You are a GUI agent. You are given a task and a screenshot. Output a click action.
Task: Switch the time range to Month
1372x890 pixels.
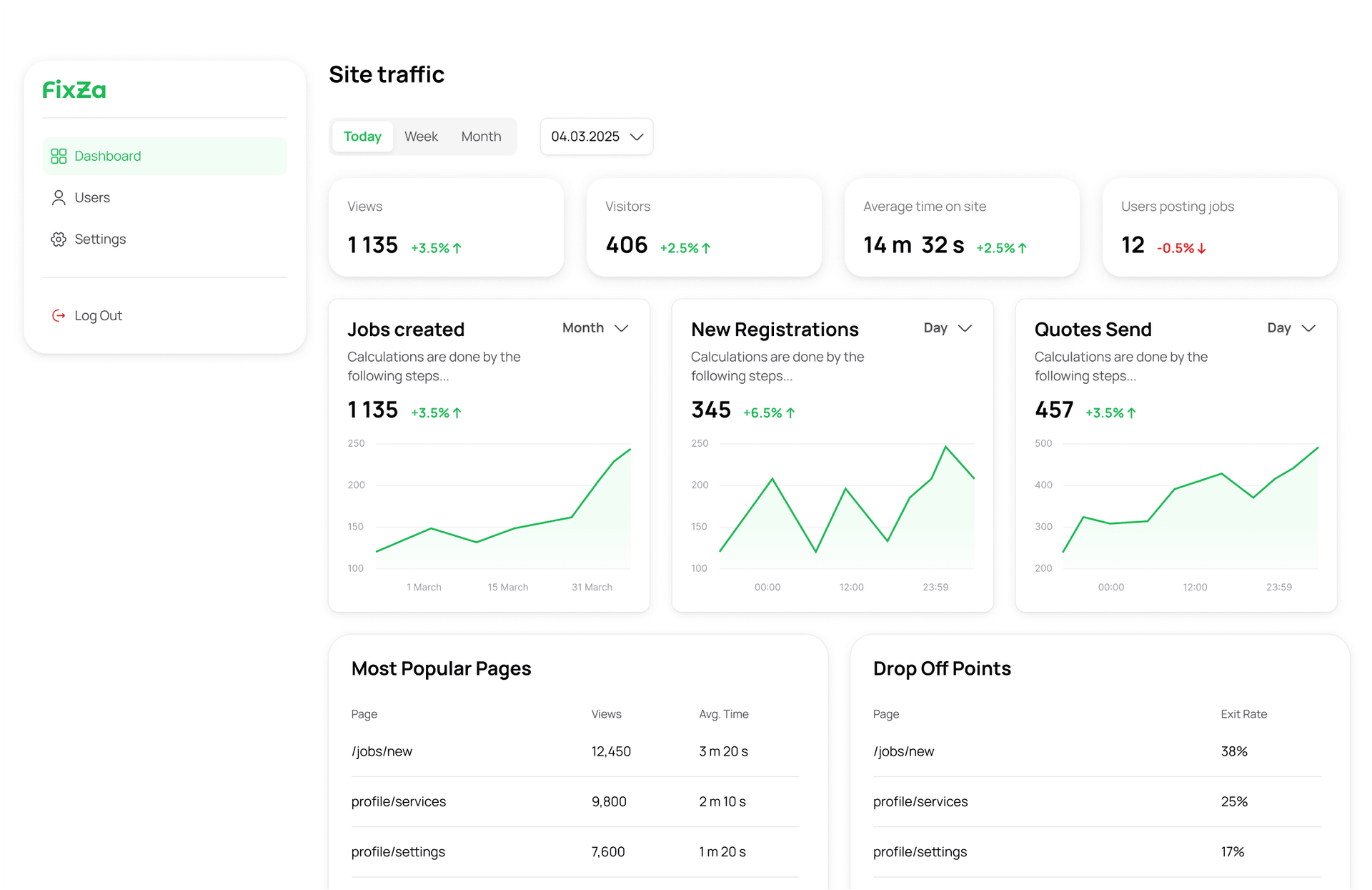(x=481, y=137)
